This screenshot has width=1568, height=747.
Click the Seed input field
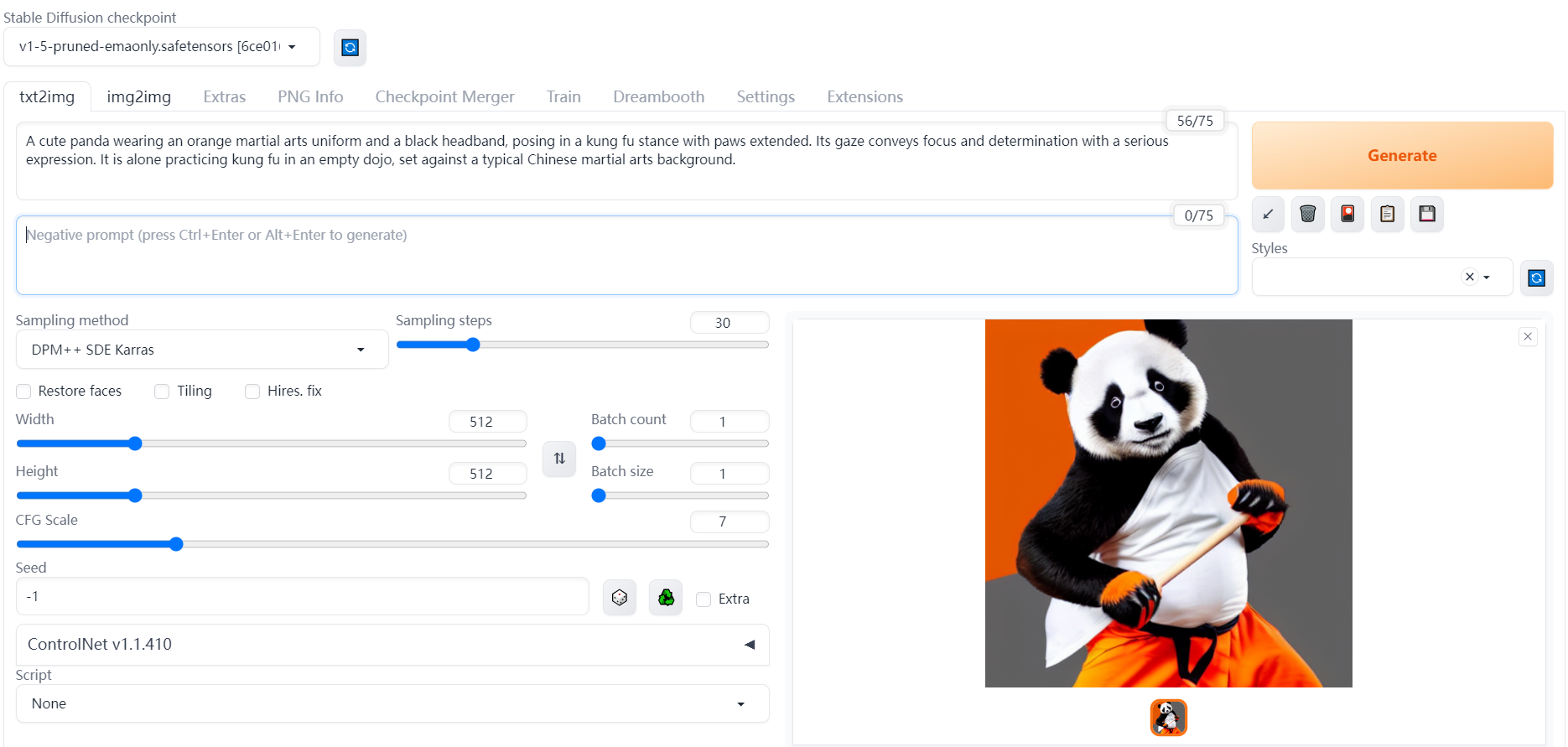coord(303,597)
